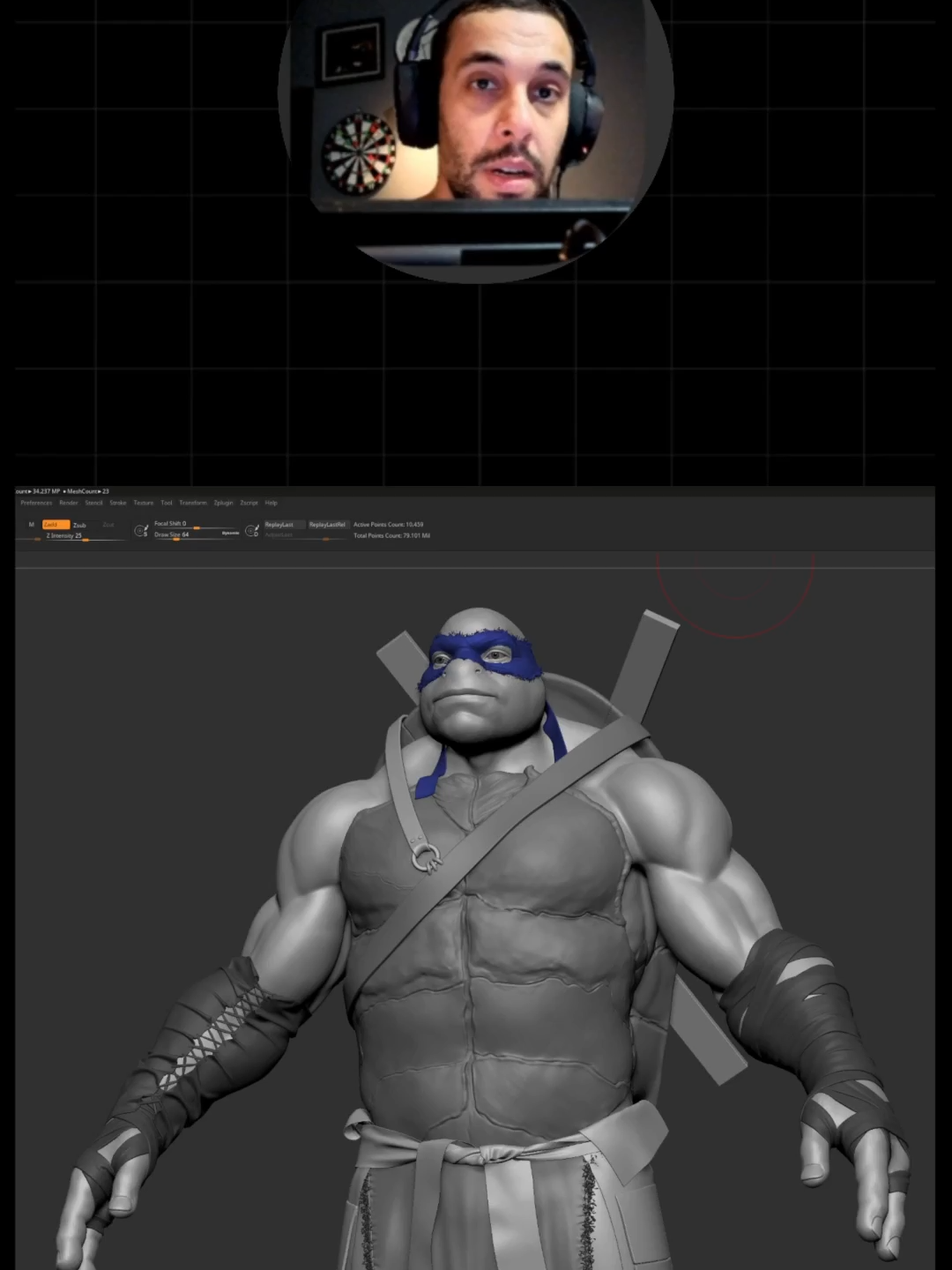This screenshot has height=1270, width=952.
Task: Open the Texture menu
Action: coord(144,503)
